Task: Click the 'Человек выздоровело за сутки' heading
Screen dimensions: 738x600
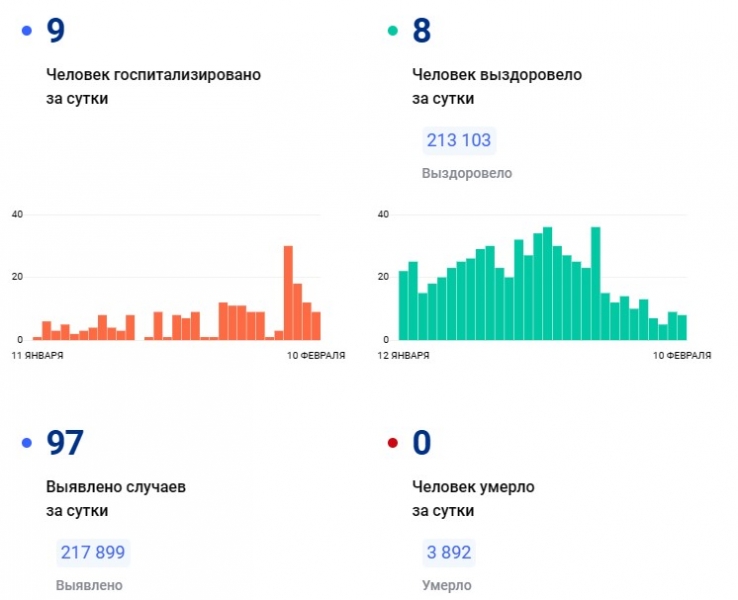Action: [496, 87]
